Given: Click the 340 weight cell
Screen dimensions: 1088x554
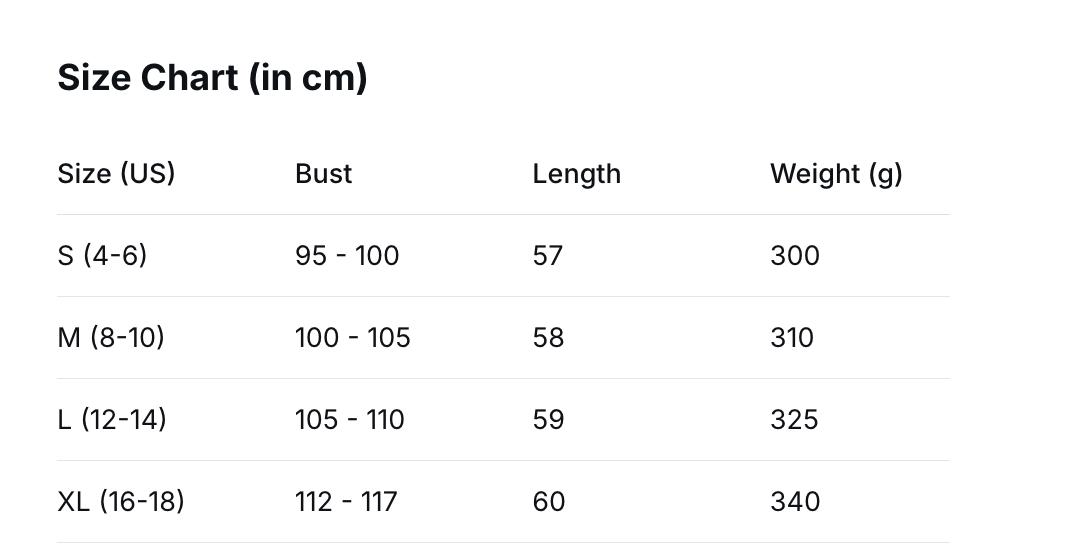Looking at the screenshot, I should click(795, 502).
